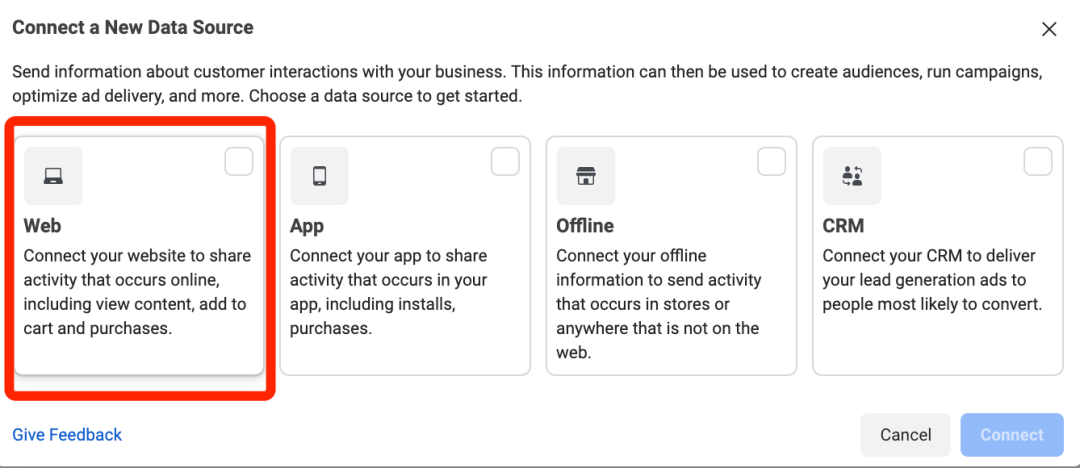Image resolution: width=1080 pixels, height=468 pixels.
Task: Click the laptop icon on the Web card
Action: [x=53, y=176]
